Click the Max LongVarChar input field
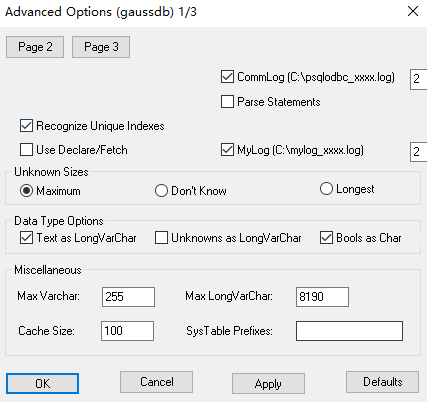Screen dimensions: 427x402 pyautogui.click(x=322, y=297)
